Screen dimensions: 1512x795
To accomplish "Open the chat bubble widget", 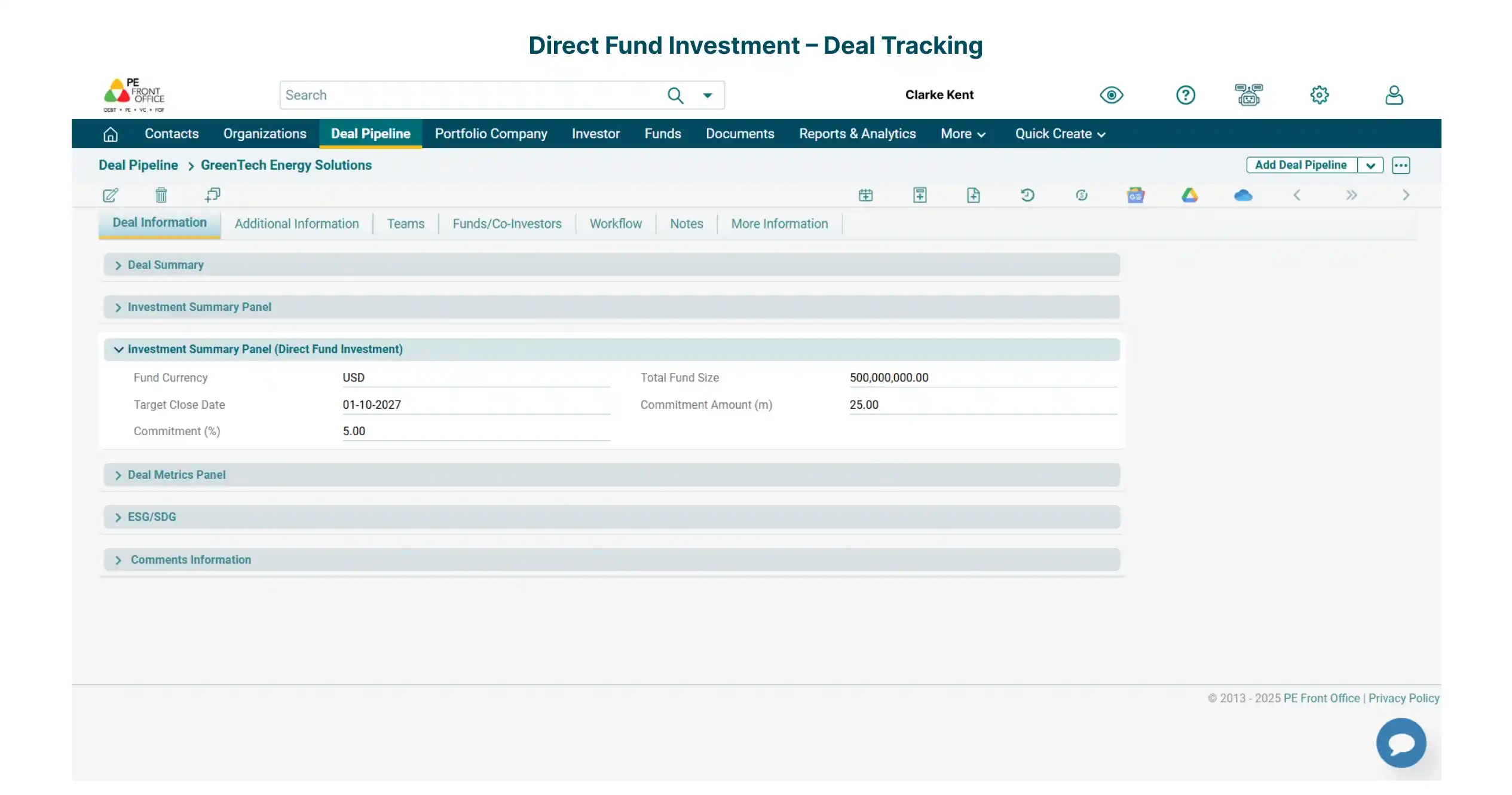I will (1401, 743).
